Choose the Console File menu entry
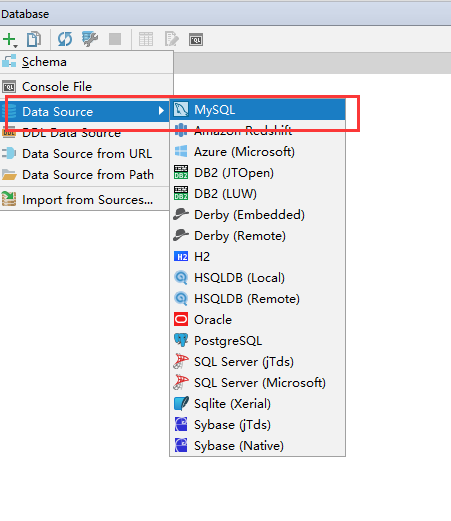The width and height of the screenshot is (451, 521). coord(87,87)
